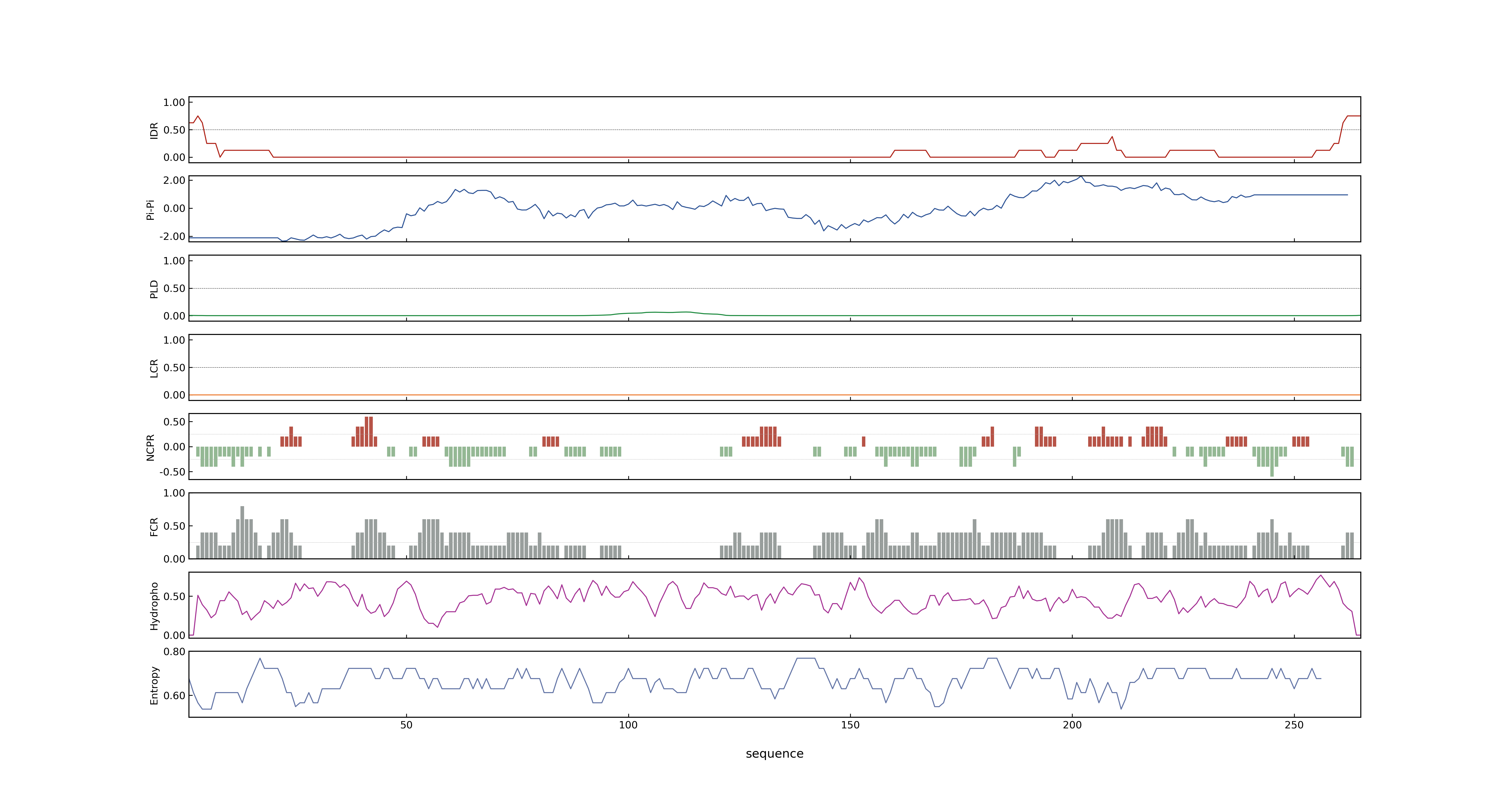Select the Entropy axis label
The height and width of the screenshot is (806, 1512).
[x=154, y=685]
